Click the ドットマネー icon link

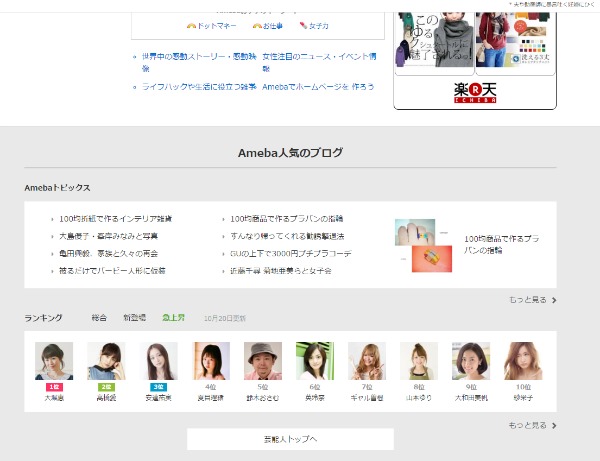[210, 25]
